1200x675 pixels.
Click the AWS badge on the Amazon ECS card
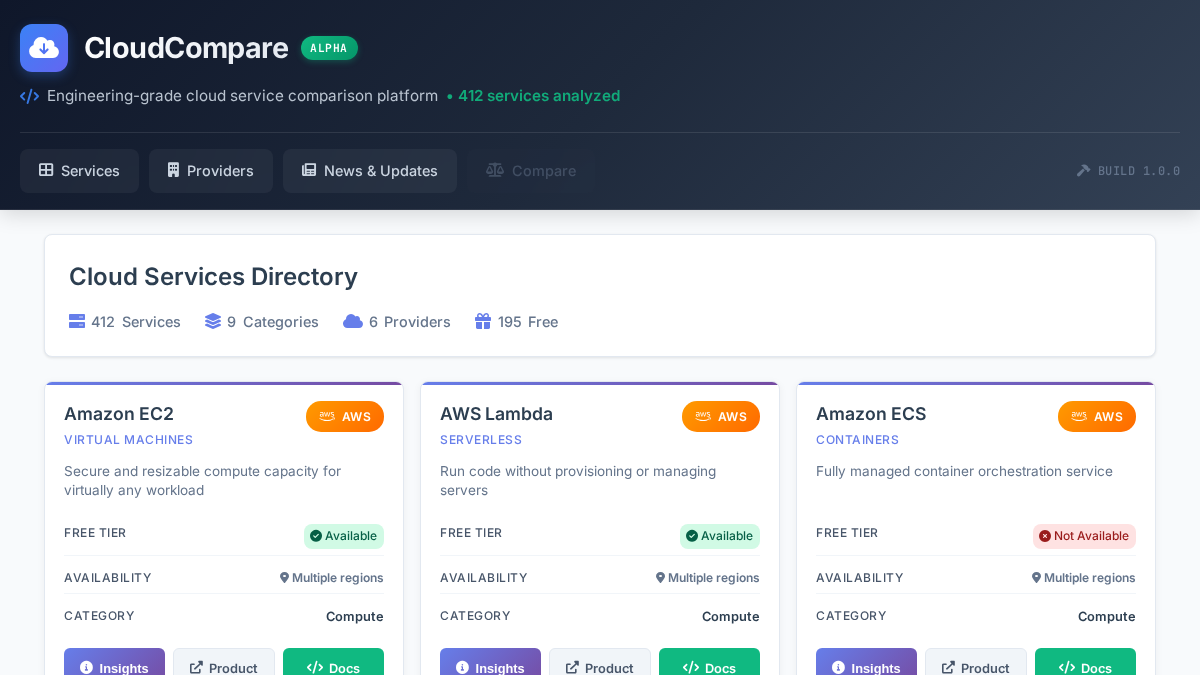click(x=1097, y=416)
